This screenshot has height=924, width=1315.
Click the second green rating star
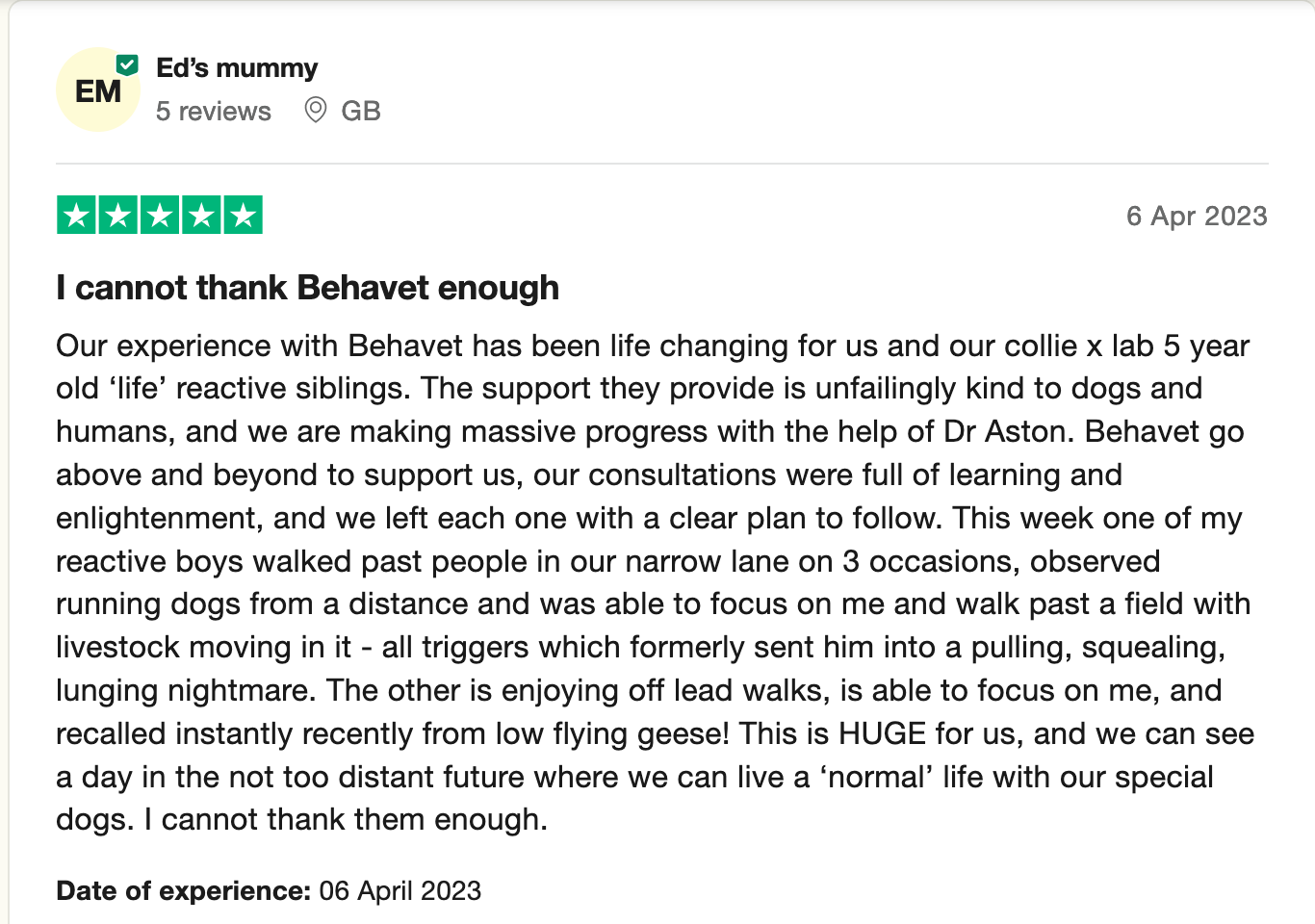118,216
